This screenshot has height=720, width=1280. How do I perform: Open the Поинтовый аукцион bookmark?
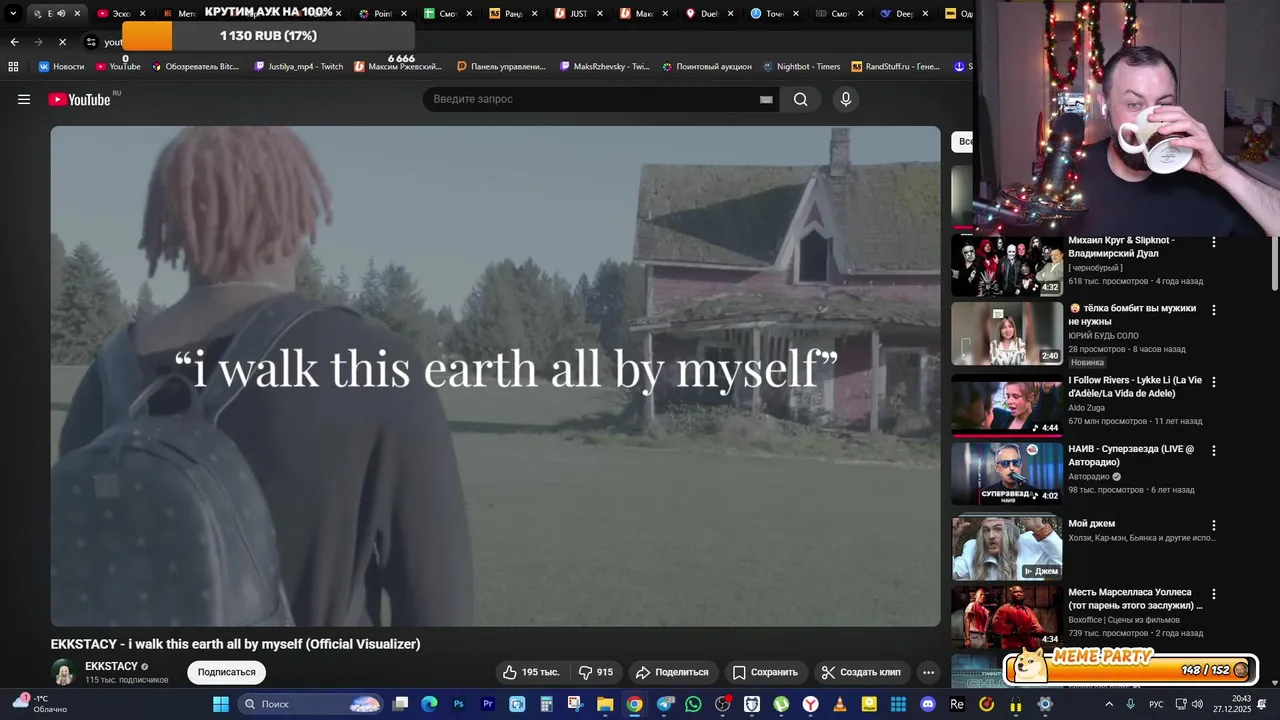click(x=706, y=66)
